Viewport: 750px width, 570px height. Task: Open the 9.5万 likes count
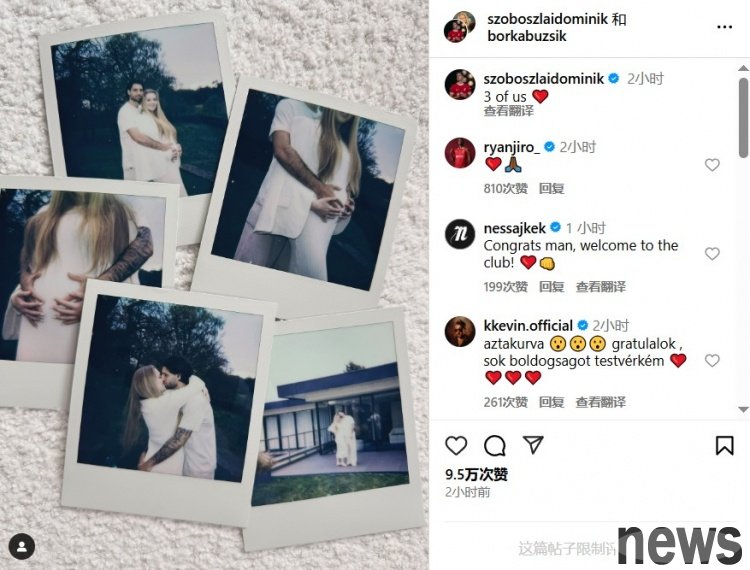click(x=476, y=474)
